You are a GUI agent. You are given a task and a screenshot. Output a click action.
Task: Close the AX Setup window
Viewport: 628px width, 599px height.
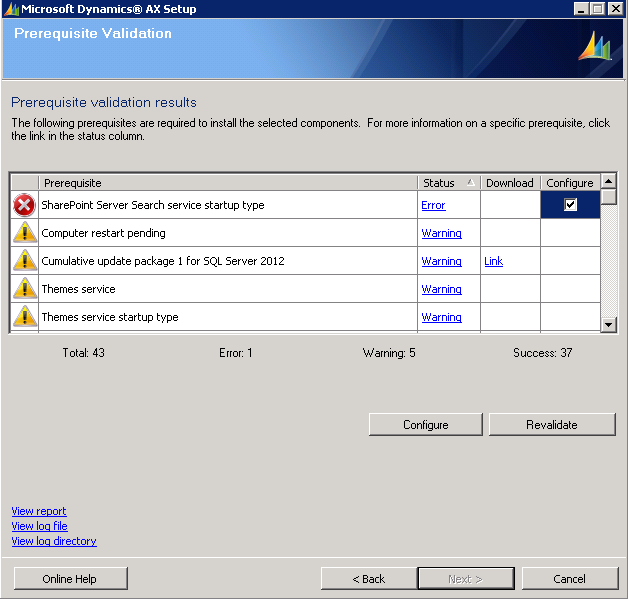[x=615, y=8]
